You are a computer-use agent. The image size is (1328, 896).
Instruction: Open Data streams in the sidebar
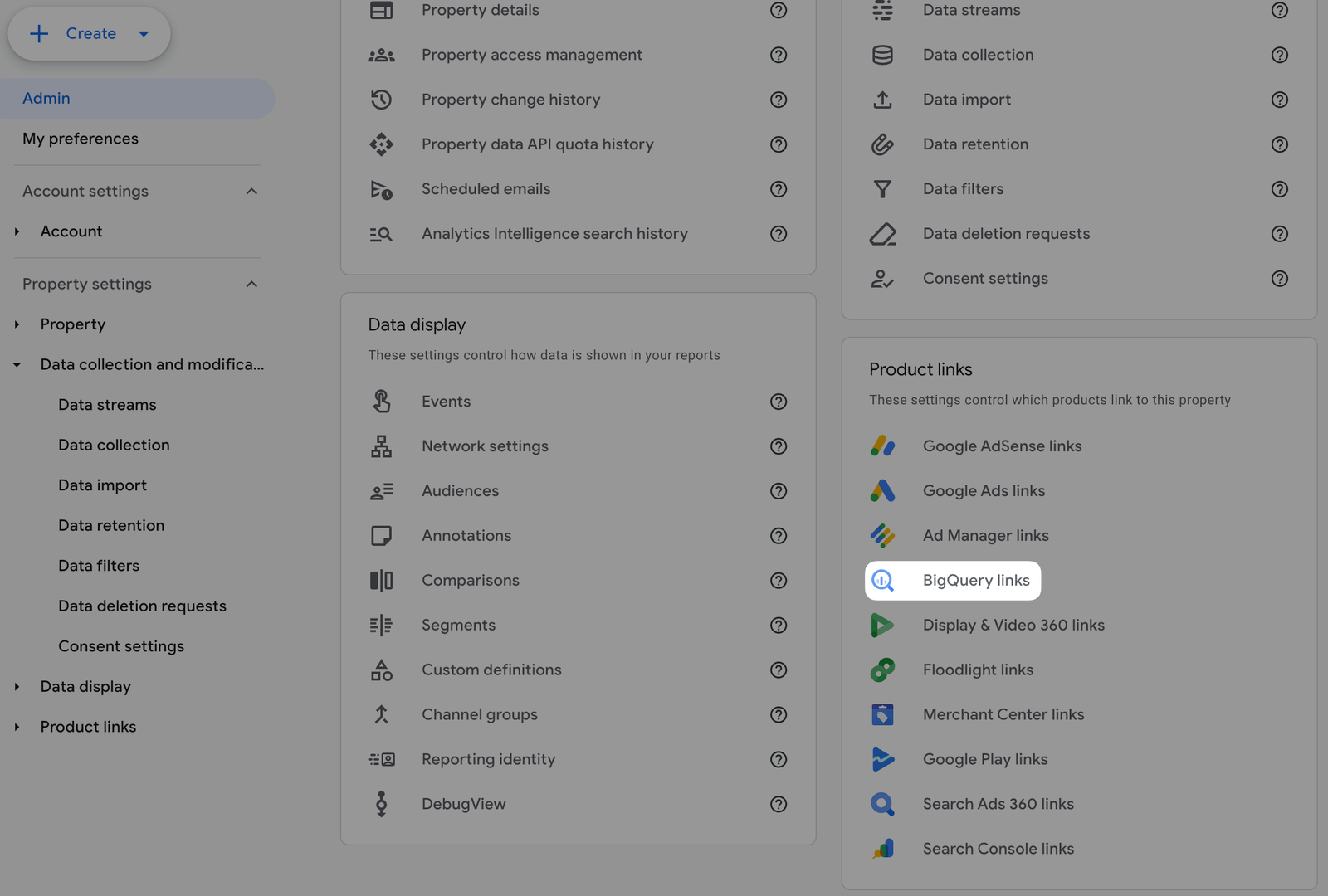pos(107,405)
